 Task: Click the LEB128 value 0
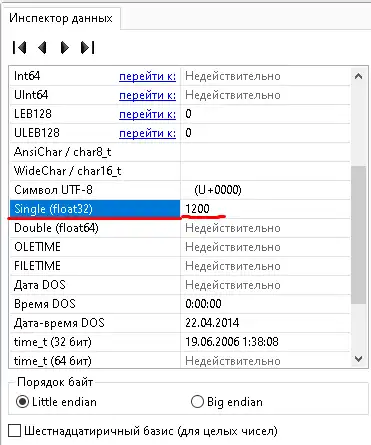[188, 114]
